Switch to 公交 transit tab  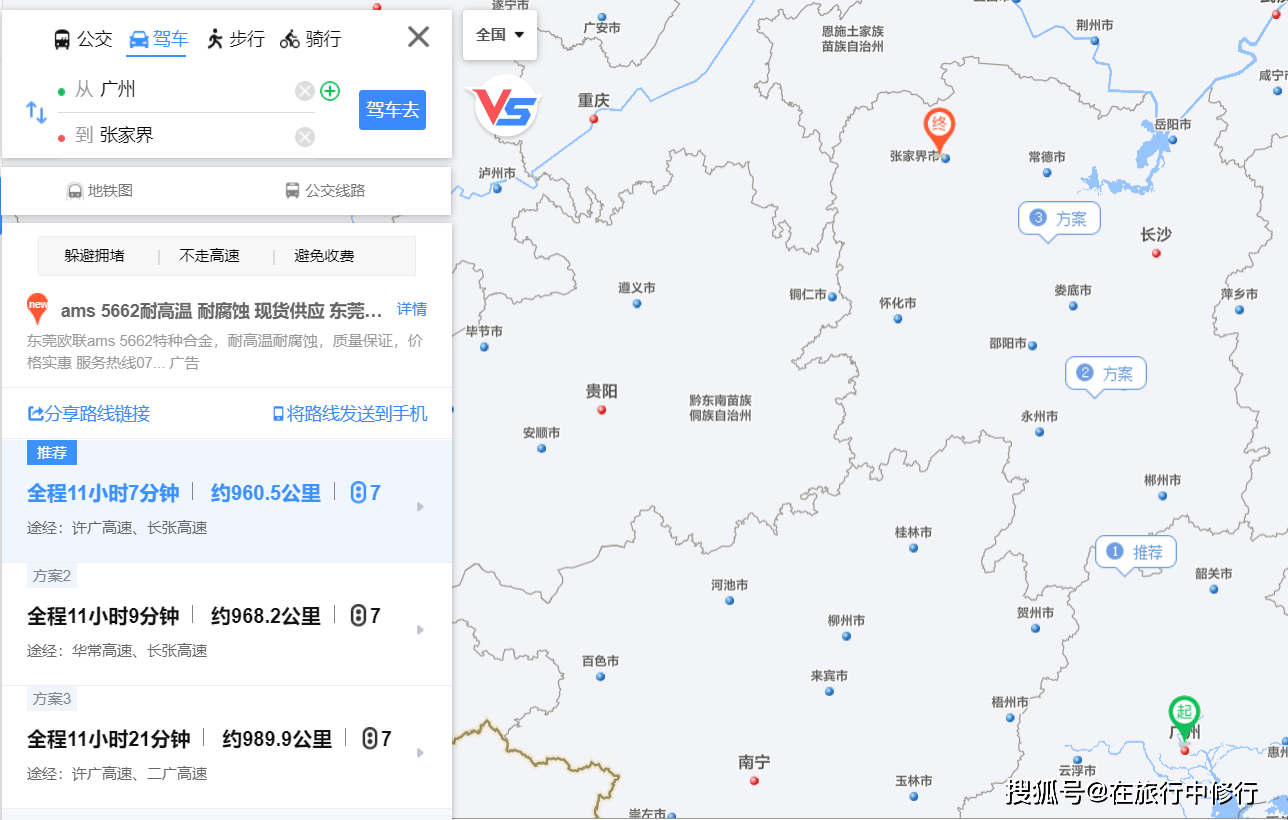(x=82, y=39)
